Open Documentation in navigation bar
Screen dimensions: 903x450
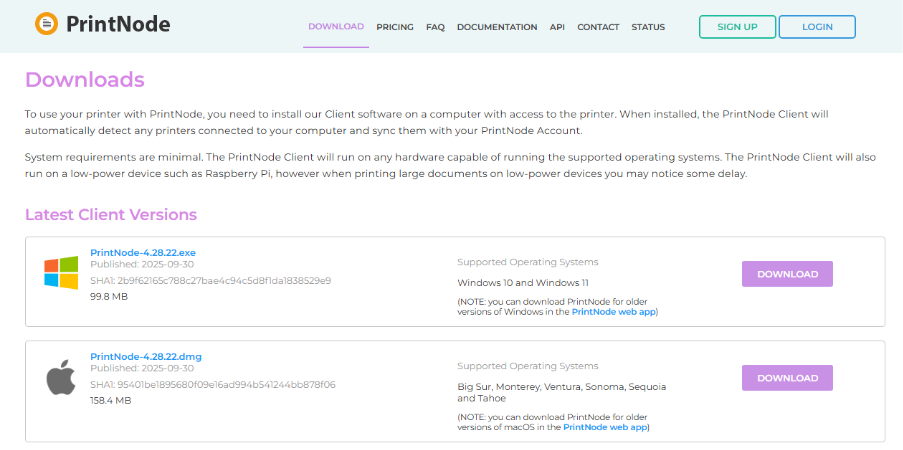[x=497, y=27]
